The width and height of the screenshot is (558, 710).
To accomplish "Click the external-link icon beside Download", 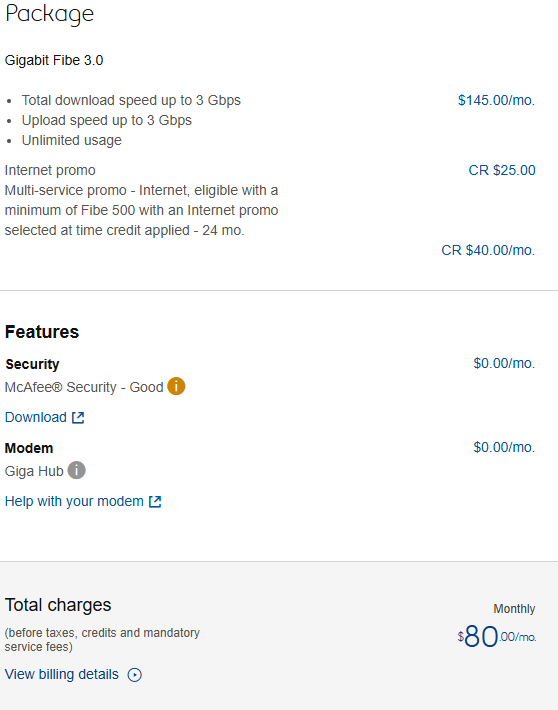I will click(78, 417).
